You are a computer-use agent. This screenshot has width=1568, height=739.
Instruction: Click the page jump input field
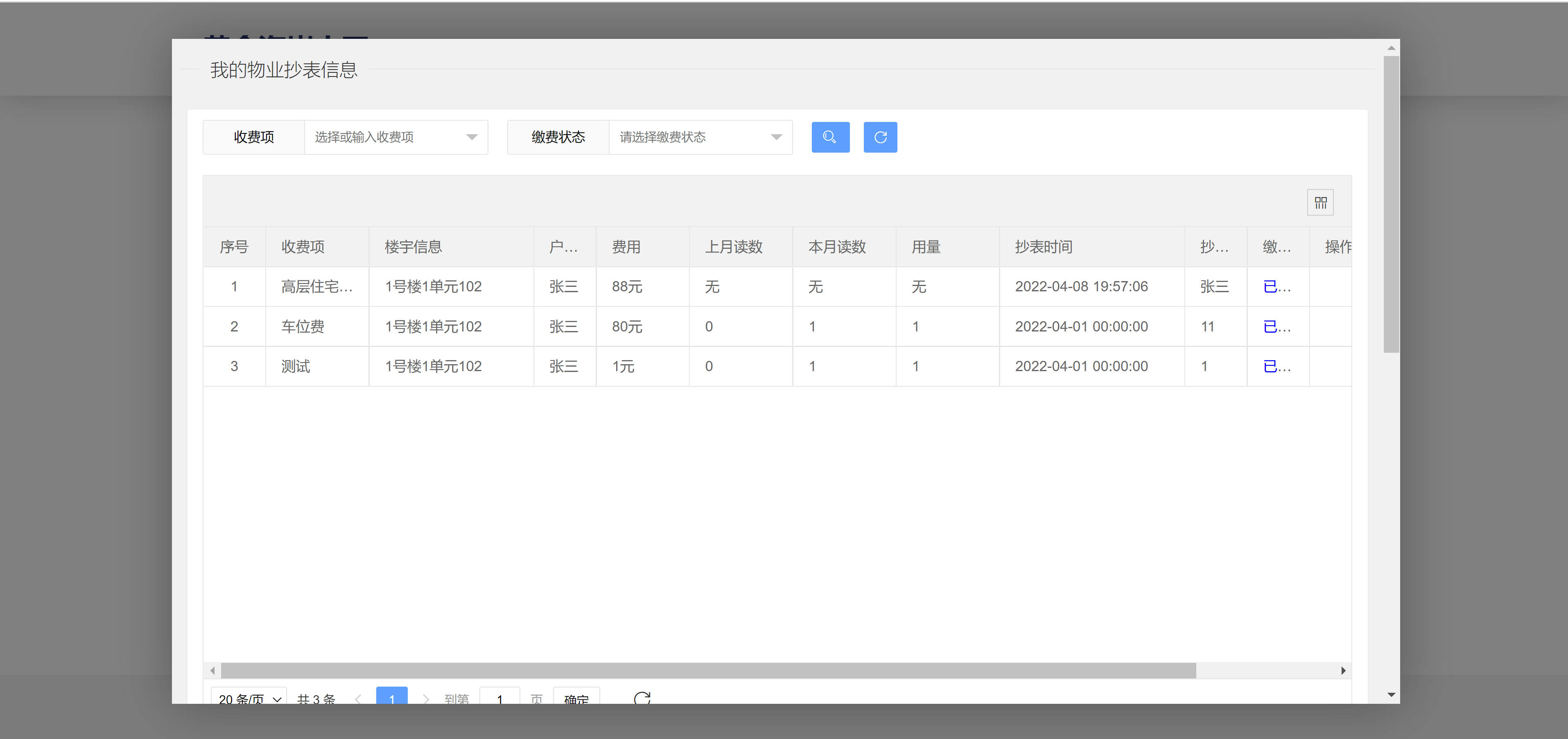499,699
